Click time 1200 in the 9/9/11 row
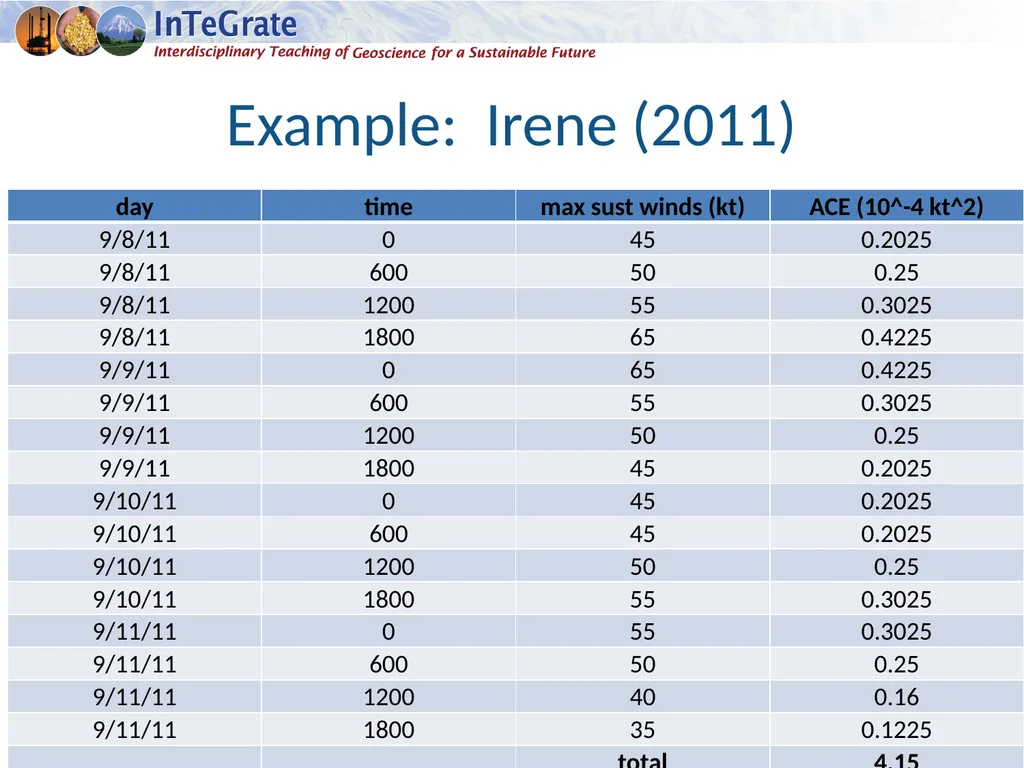This screenshot has height=768, width=1024. click(389, 435)
